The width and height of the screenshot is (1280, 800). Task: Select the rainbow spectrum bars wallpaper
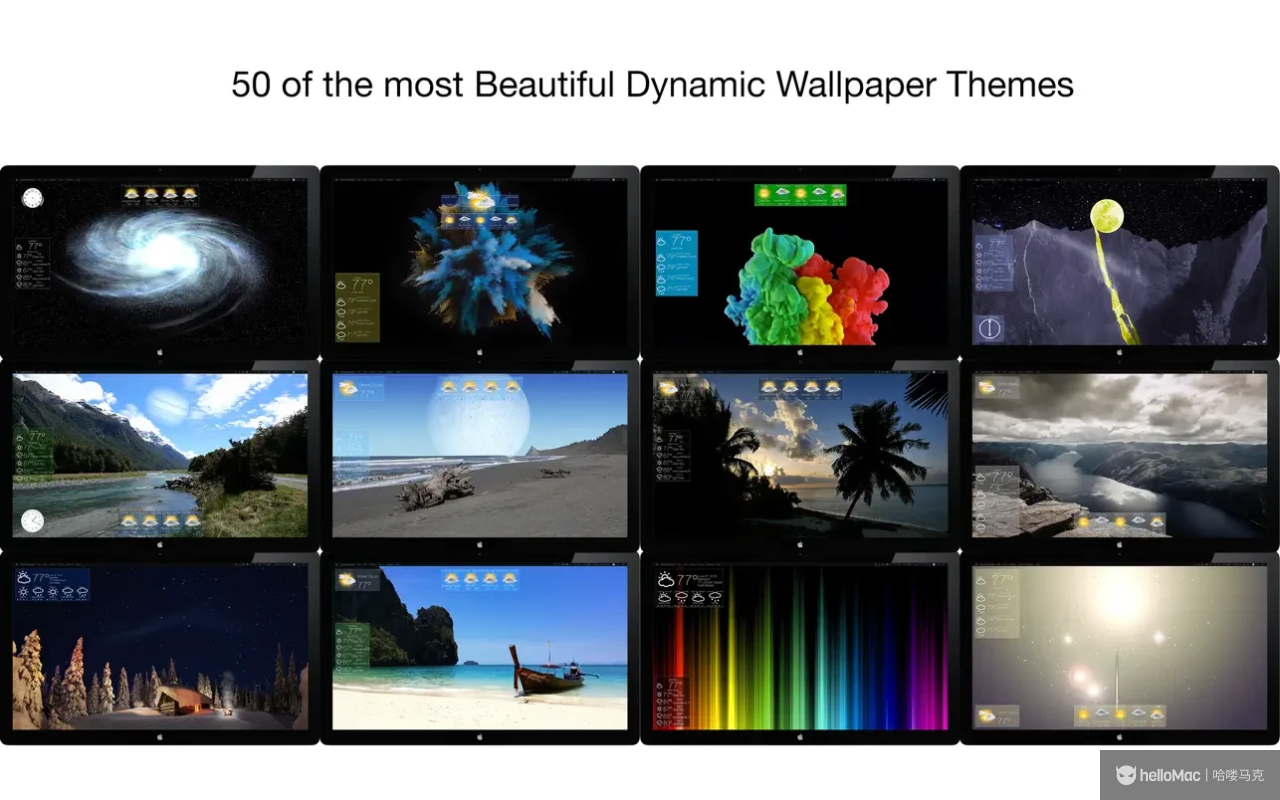(800, 648)
